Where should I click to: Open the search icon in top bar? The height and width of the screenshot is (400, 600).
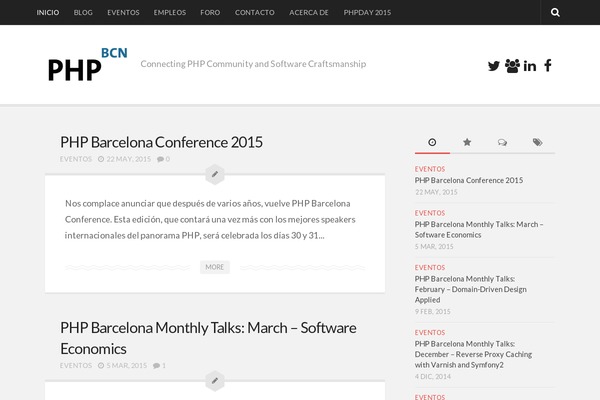[555, 13]
